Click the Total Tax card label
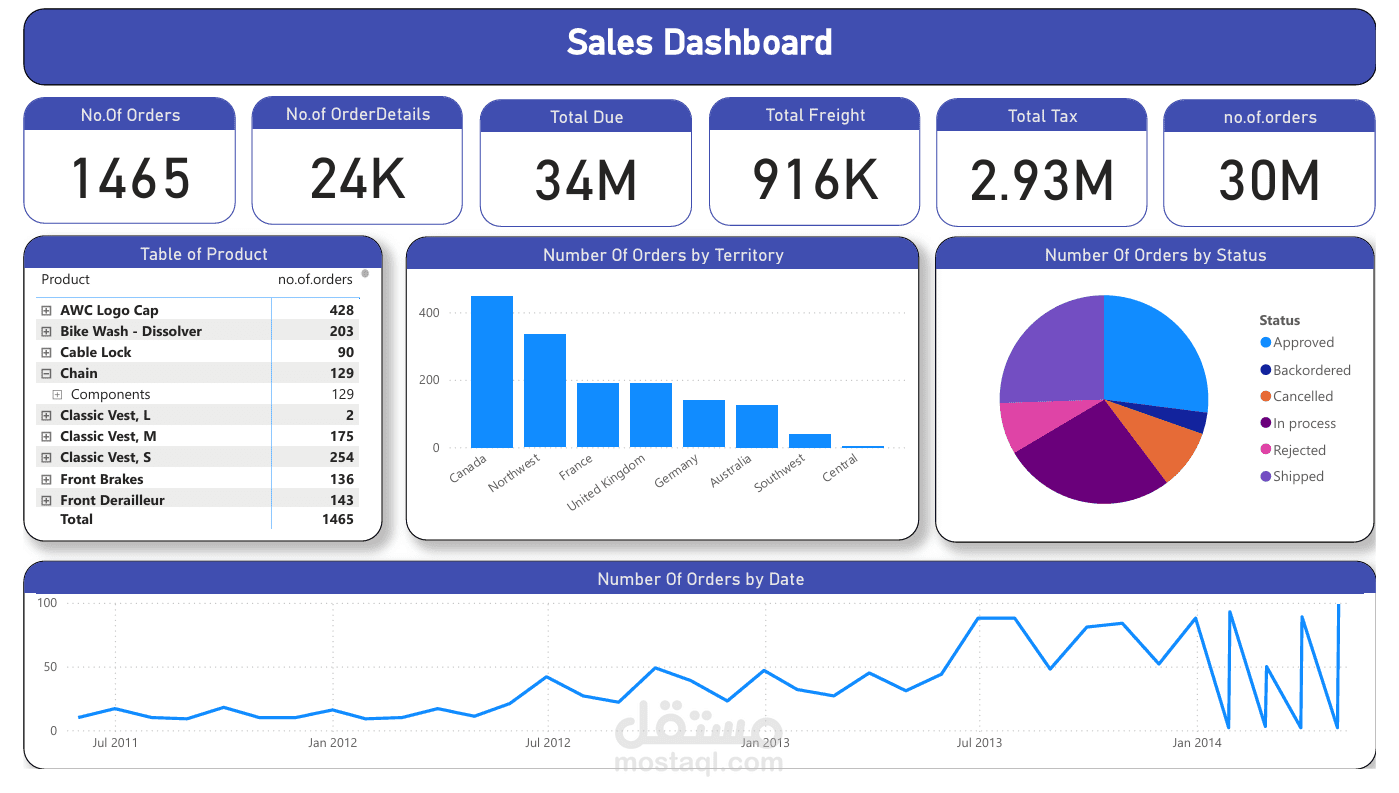The height and width of the screenshot is (793, 1399). (x=1042, y=116)
